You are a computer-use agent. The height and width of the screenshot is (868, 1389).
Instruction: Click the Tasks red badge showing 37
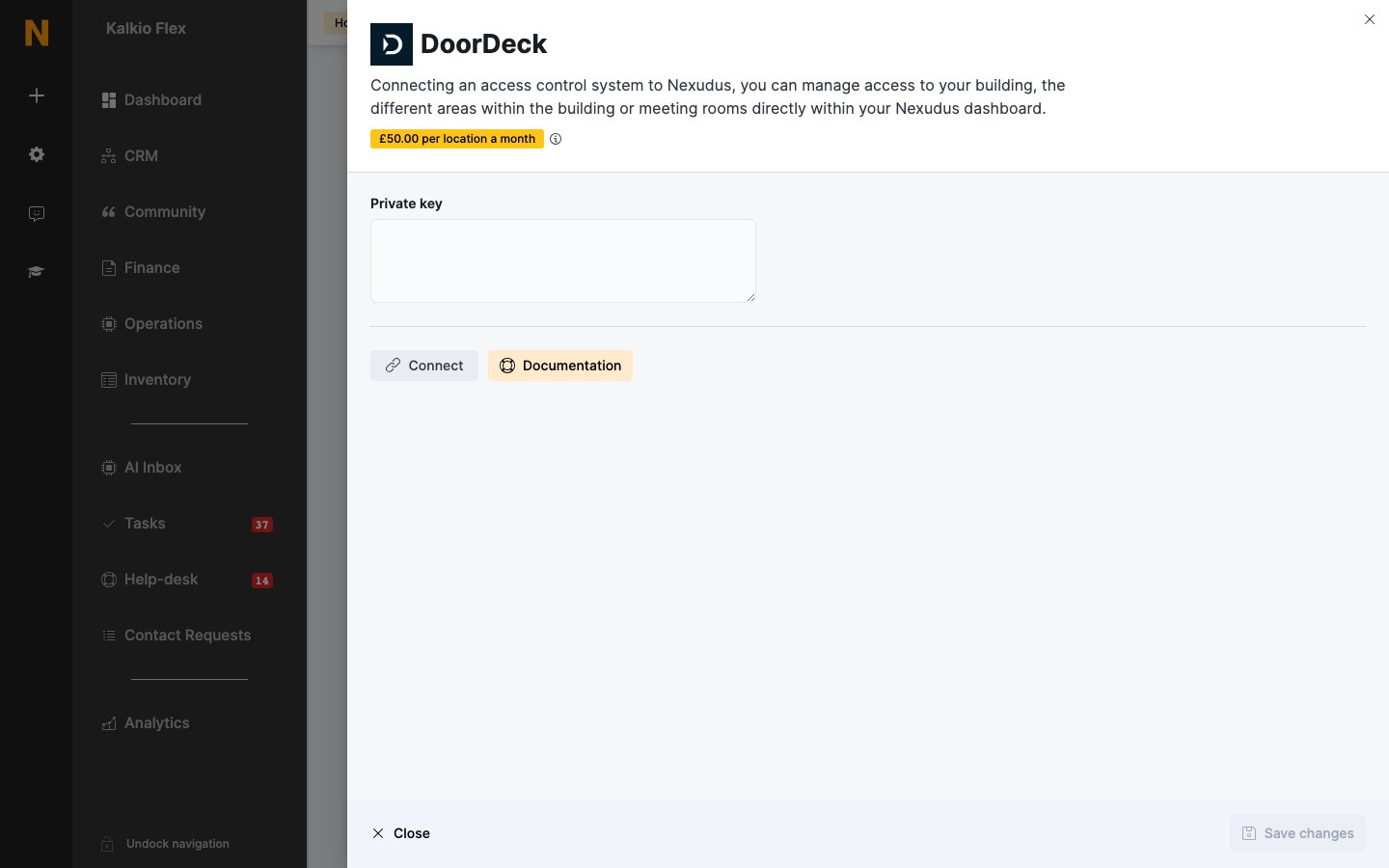261,525
